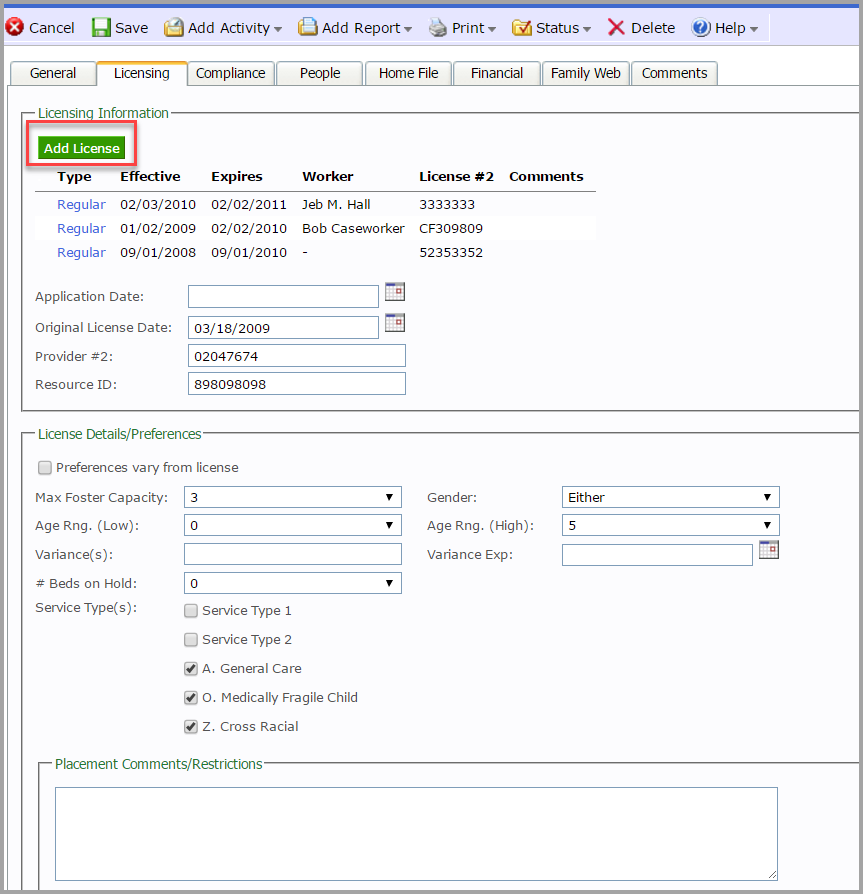Click the green Add License button
Screen dimensions: 863x894
coord(82,148)
